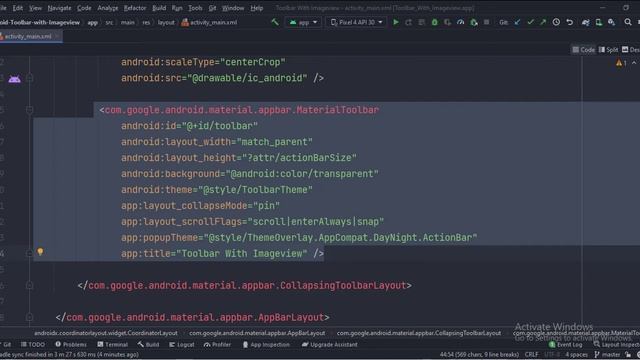Open the Problems tool window
Image resolution: width=640 pixels, height=360 pixels.
click(x=71, y=344)
